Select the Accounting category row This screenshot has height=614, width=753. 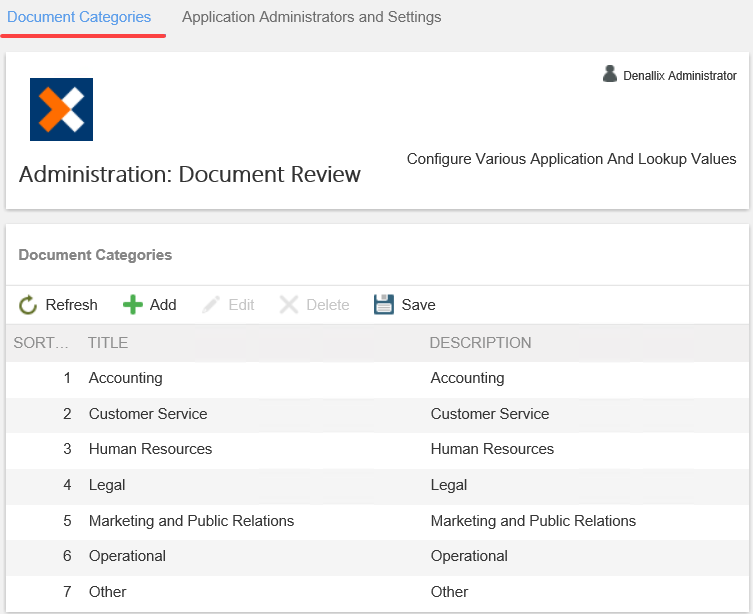[125, 378]
